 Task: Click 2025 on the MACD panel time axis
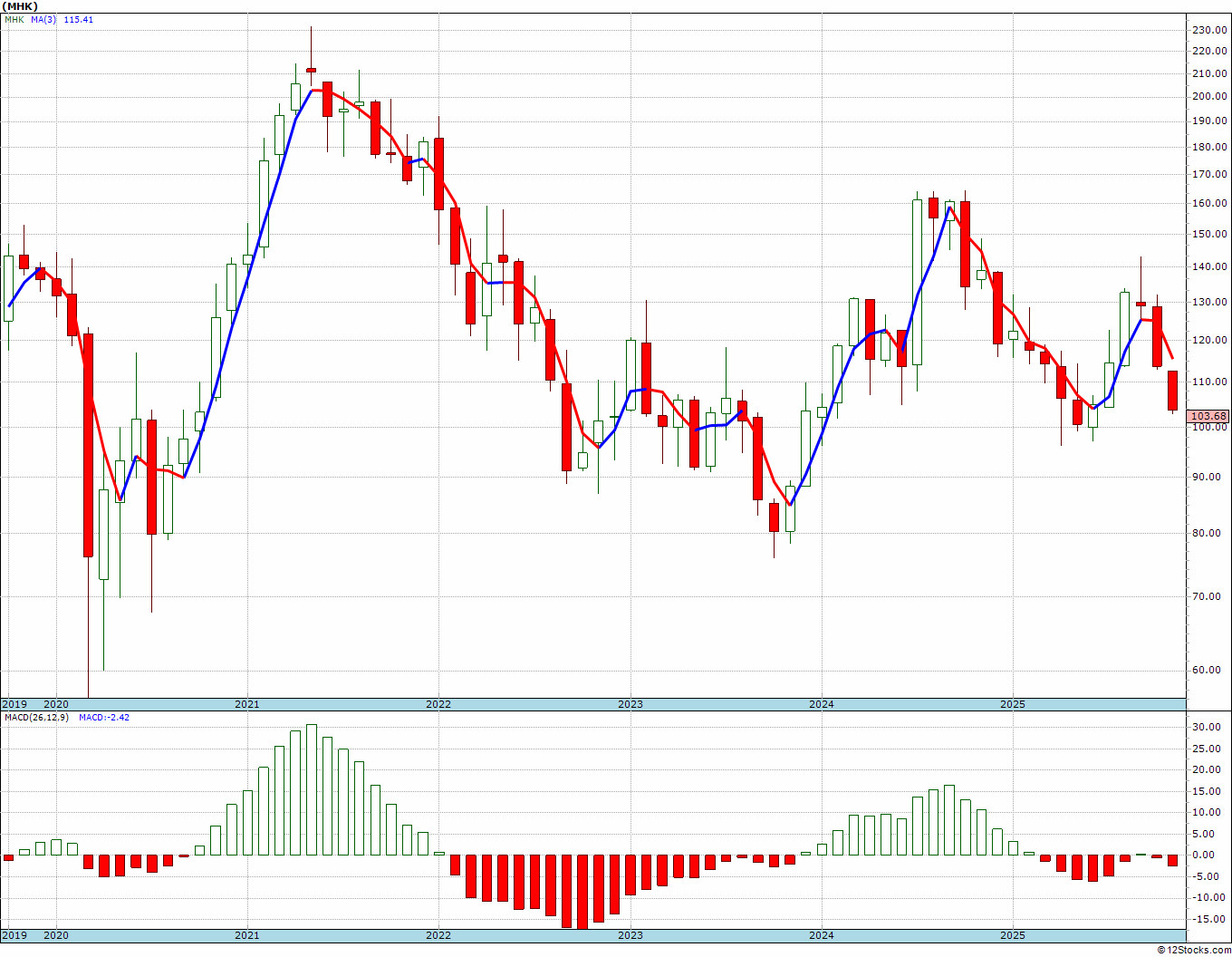click(x=1013, y=936)
